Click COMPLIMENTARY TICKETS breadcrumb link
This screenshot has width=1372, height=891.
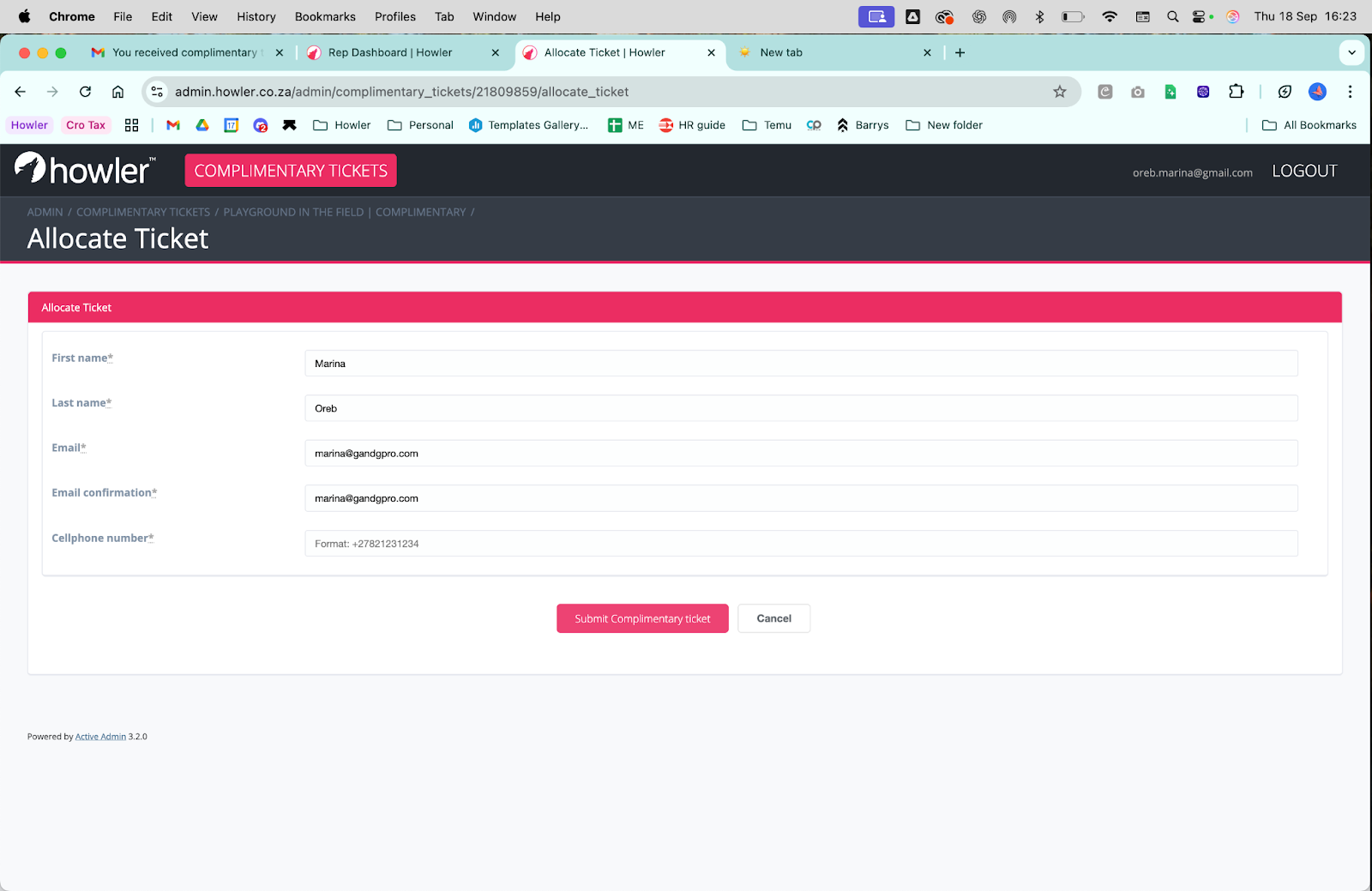(143, 212)
